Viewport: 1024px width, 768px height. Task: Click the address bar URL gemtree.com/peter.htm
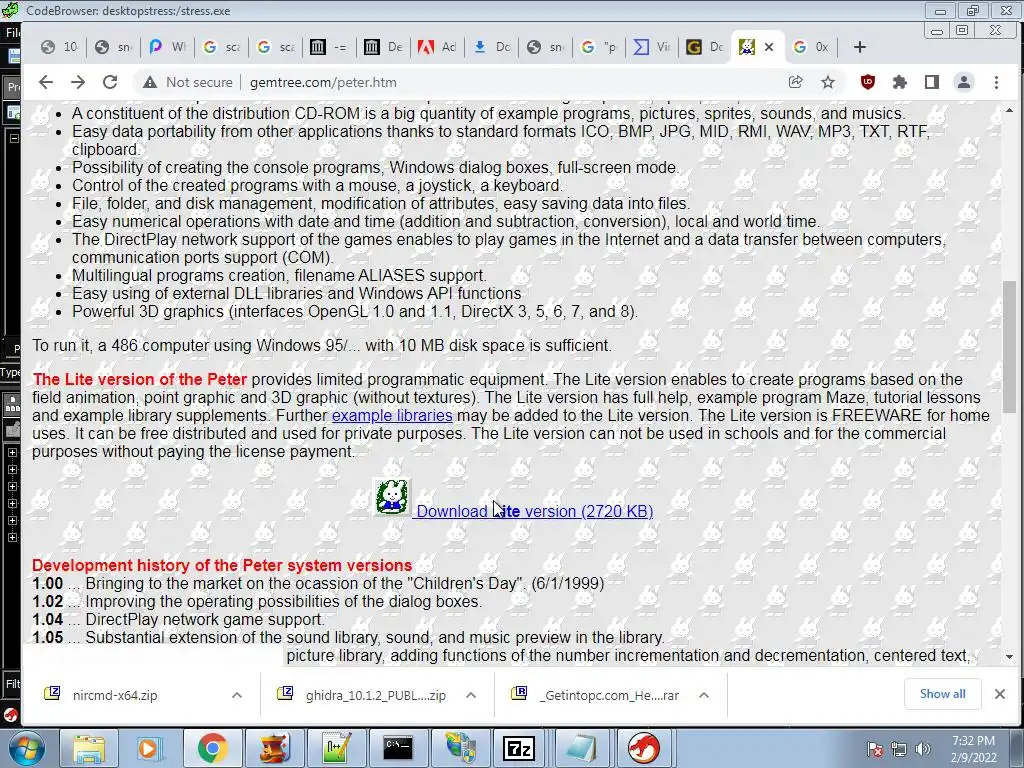323,82
